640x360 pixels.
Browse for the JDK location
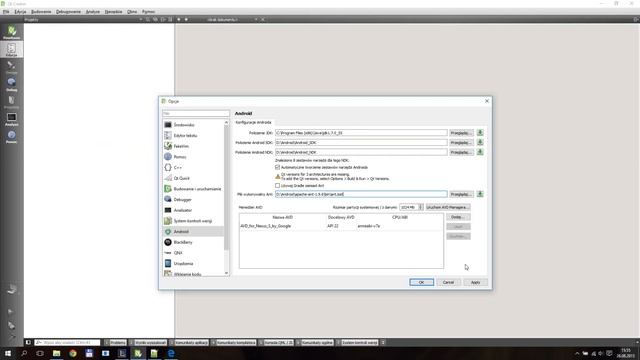[x=461, y=133]
